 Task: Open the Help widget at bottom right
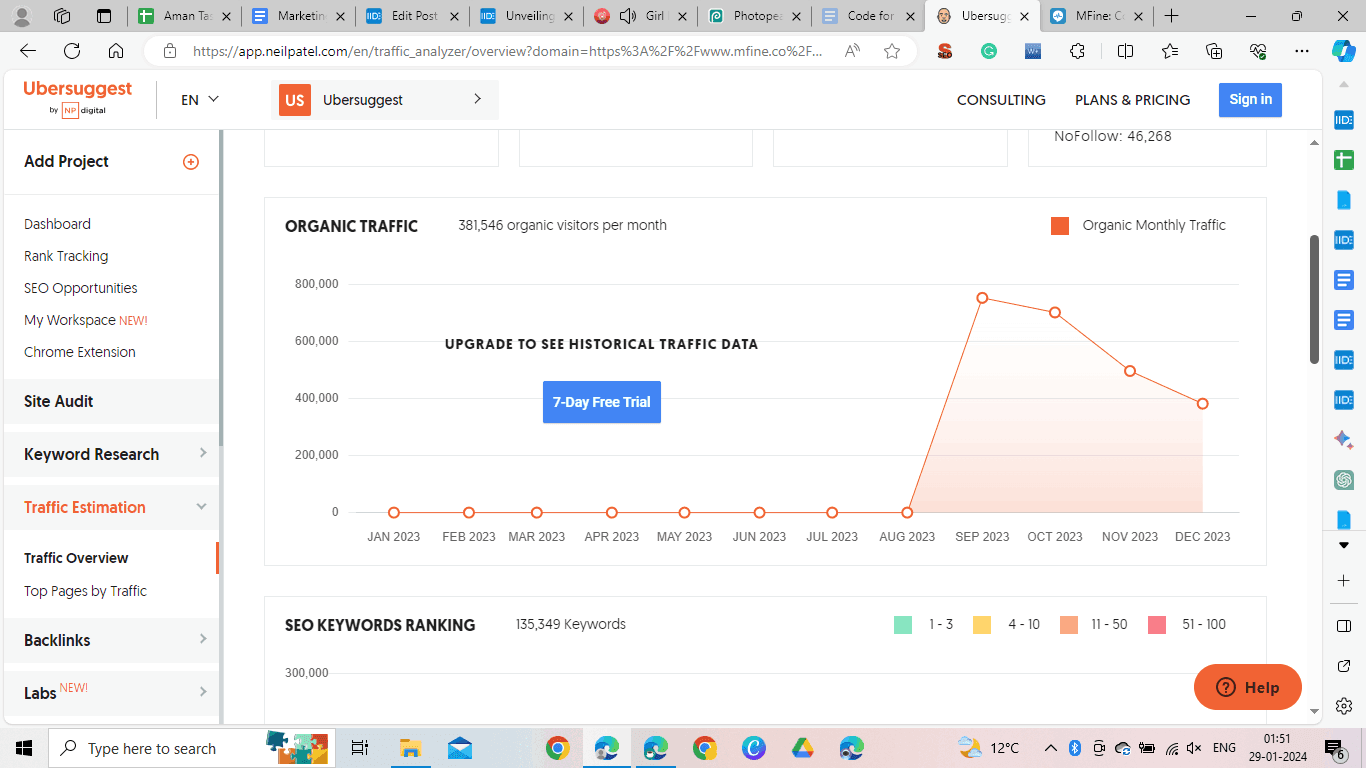click(x=1247, y=687)
